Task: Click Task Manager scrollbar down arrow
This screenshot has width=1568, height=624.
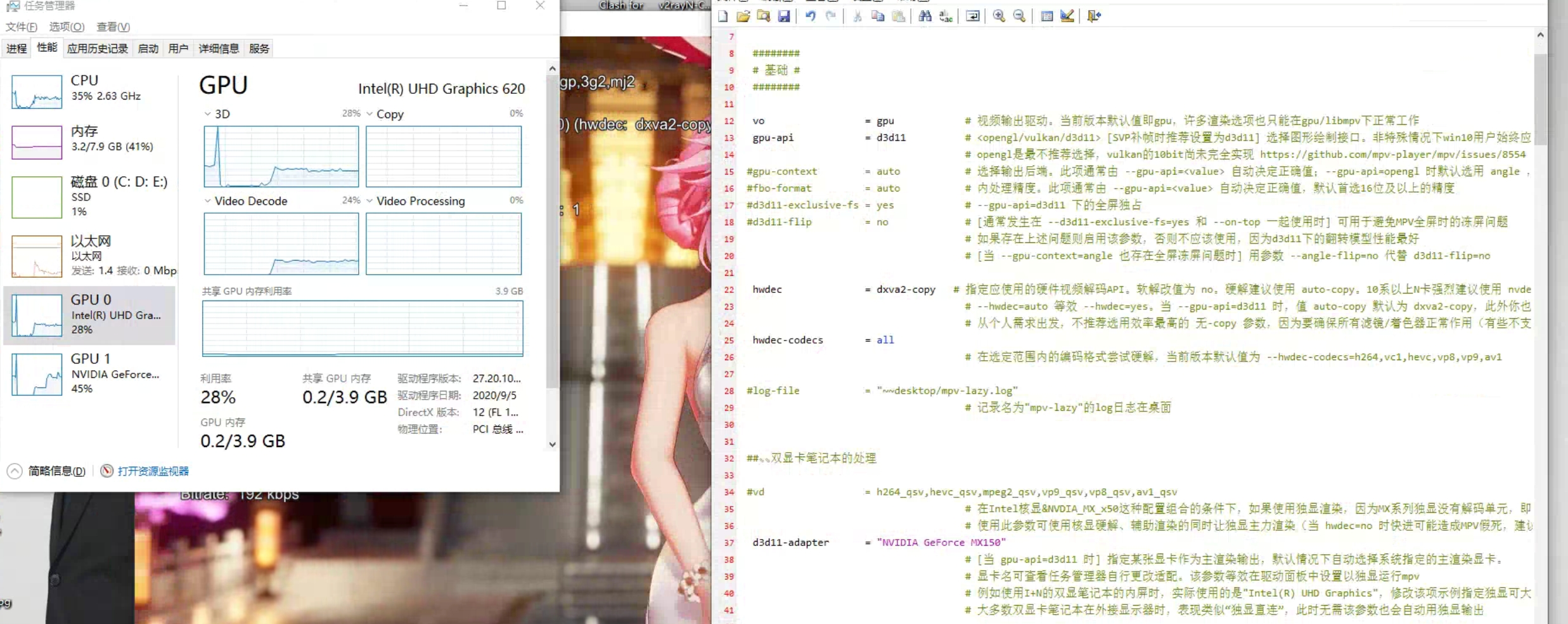Action: [553, 445]
